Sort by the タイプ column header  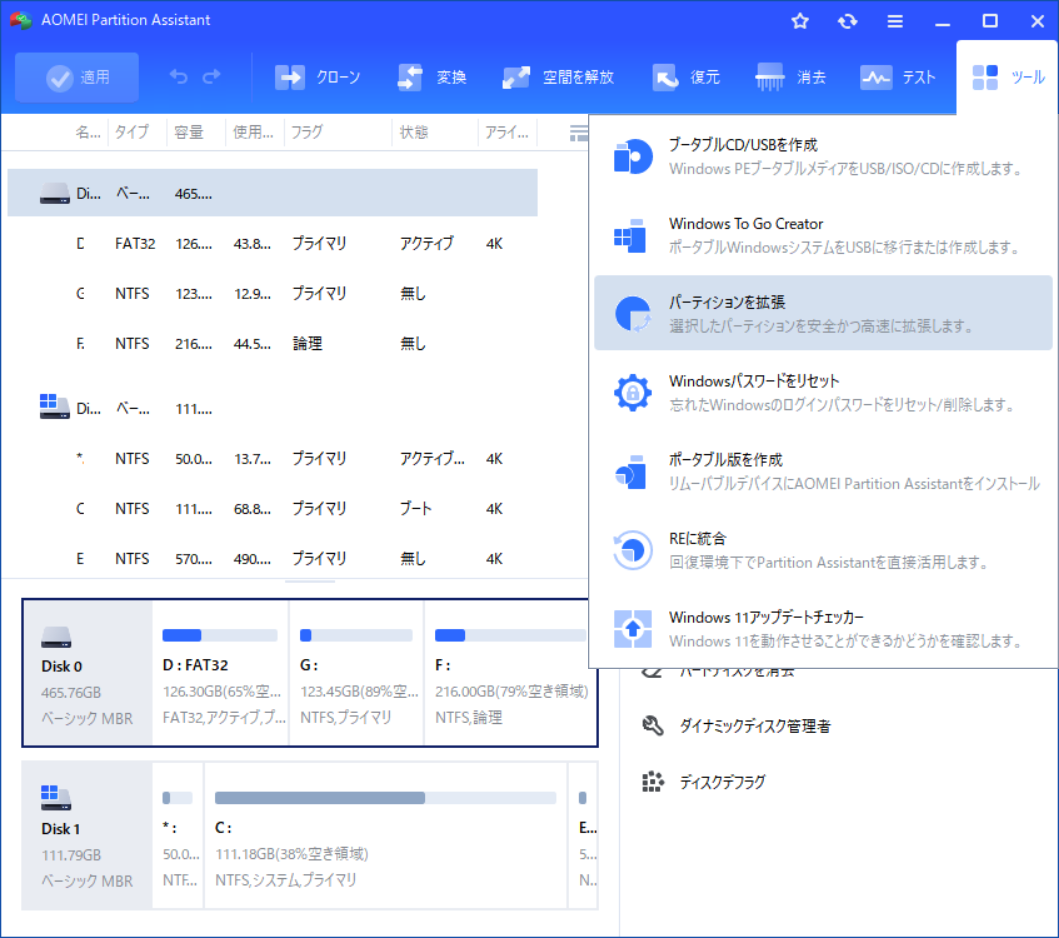point(131,132)
